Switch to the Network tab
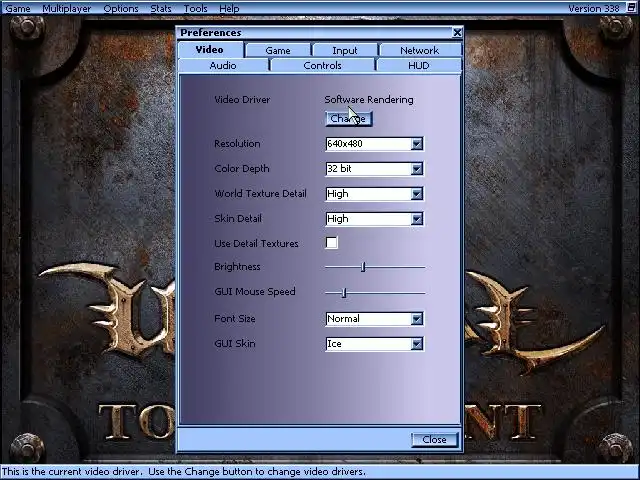The width and height of the screenshot is (640, 480). coord(420,51)
